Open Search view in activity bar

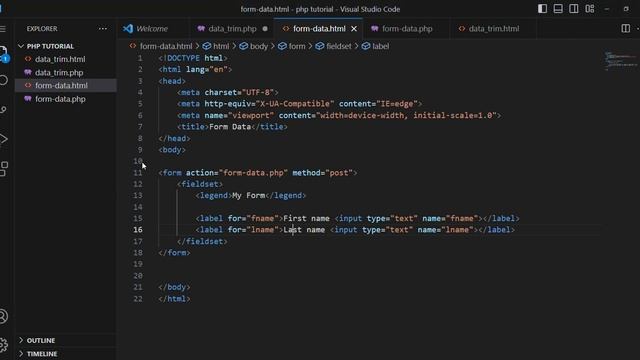coord(3,80)
